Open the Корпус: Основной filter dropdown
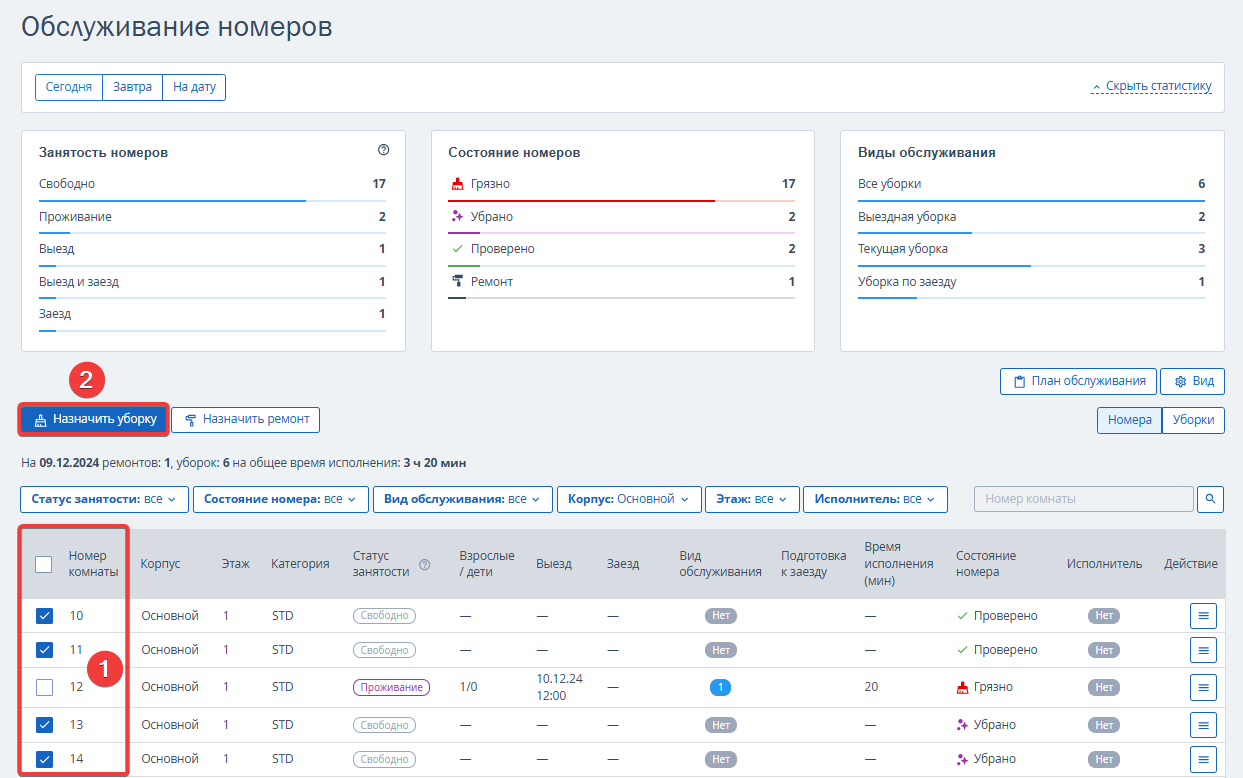 coord(630,499)
